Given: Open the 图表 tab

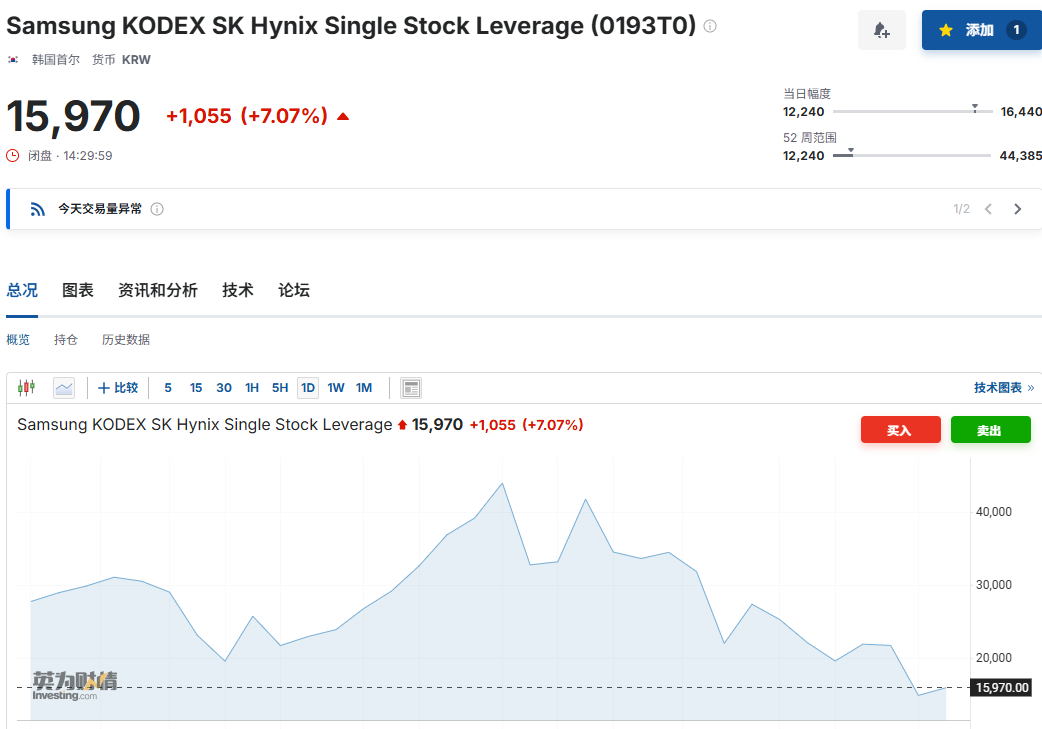Looking at the screenshot, I should (78, 290).
